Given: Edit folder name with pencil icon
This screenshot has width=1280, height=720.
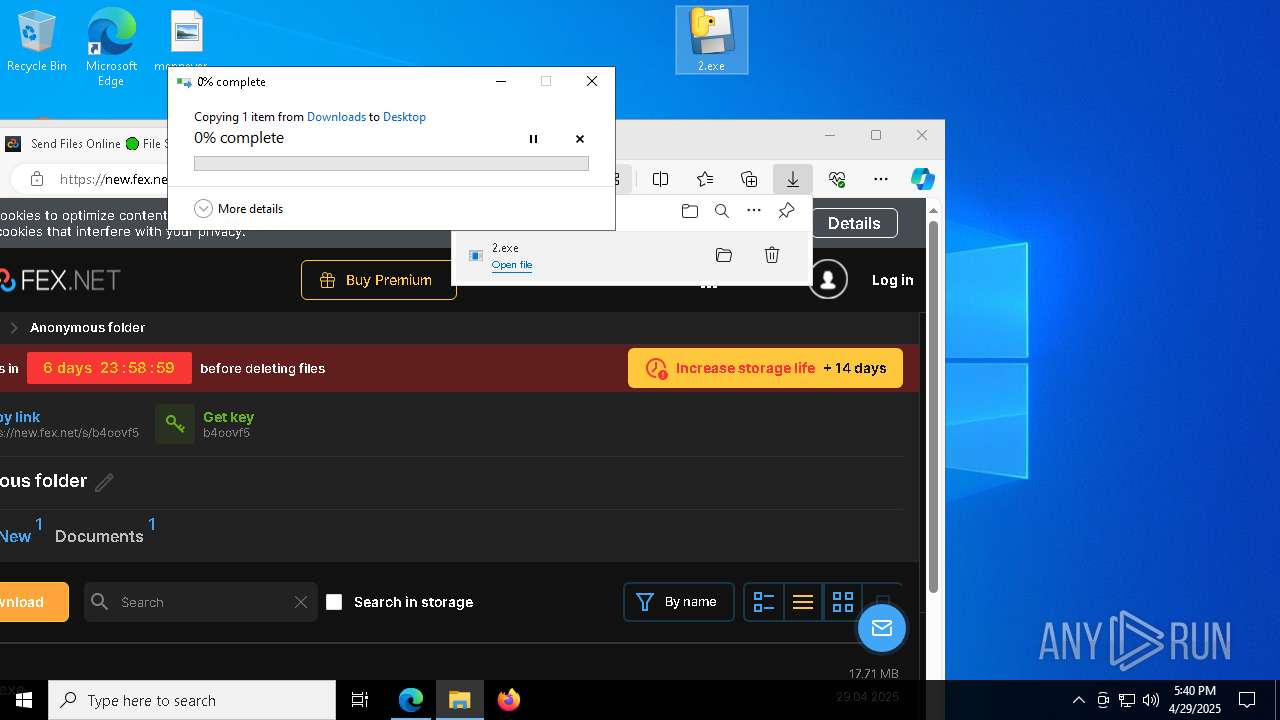Looking at the screenshot, I should tap(104, 482).
